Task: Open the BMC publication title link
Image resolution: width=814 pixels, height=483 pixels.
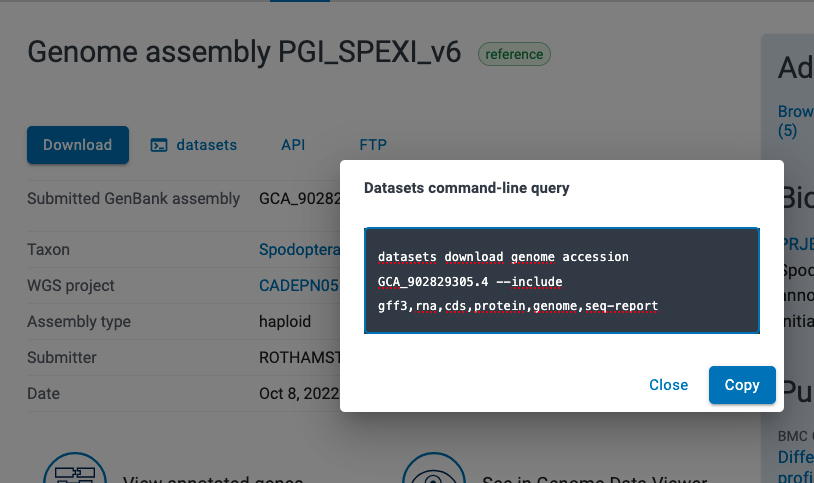Action: 797,457
